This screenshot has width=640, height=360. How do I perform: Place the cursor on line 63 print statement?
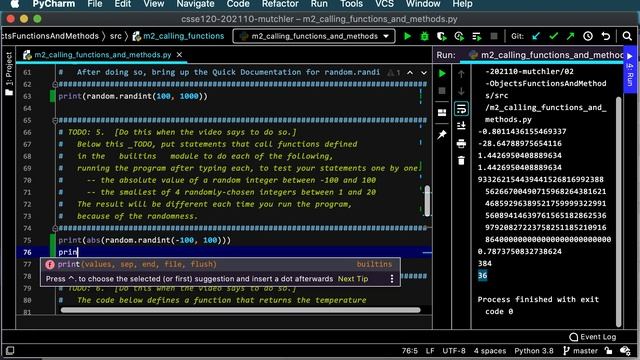coord(133,96)
